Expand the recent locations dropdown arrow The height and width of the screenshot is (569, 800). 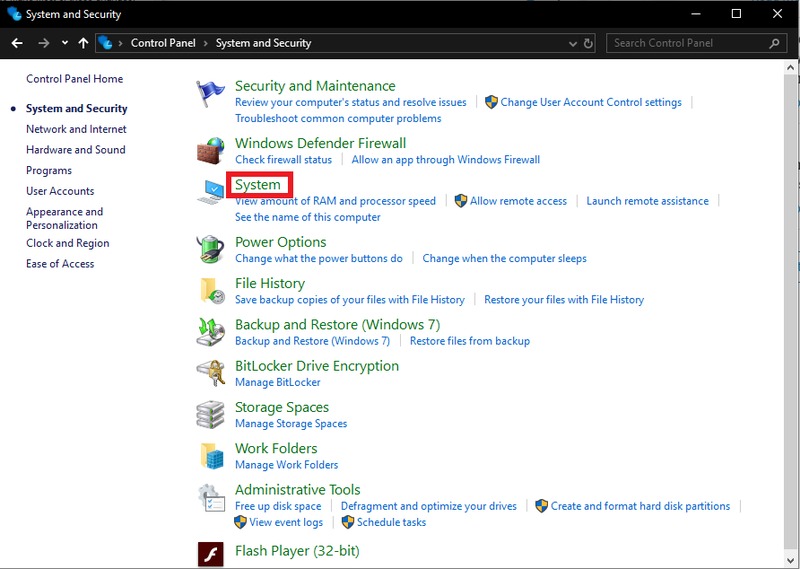point(65,44)
